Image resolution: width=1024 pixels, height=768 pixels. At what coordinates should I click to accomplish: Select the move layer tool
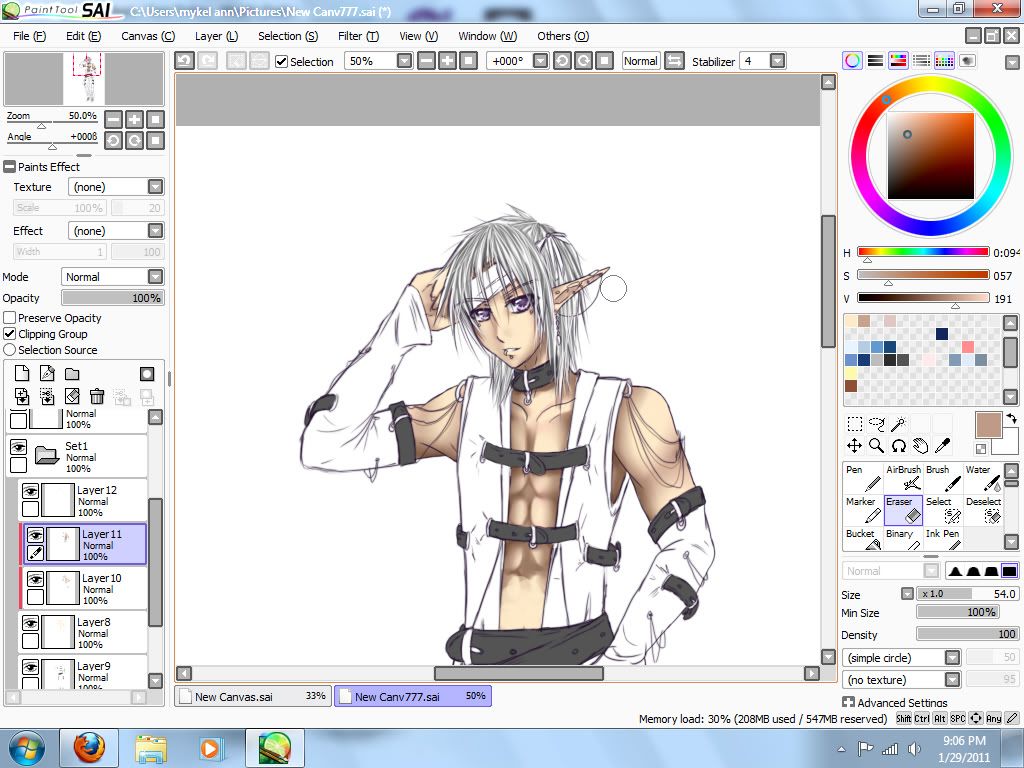tap(854, 446)
